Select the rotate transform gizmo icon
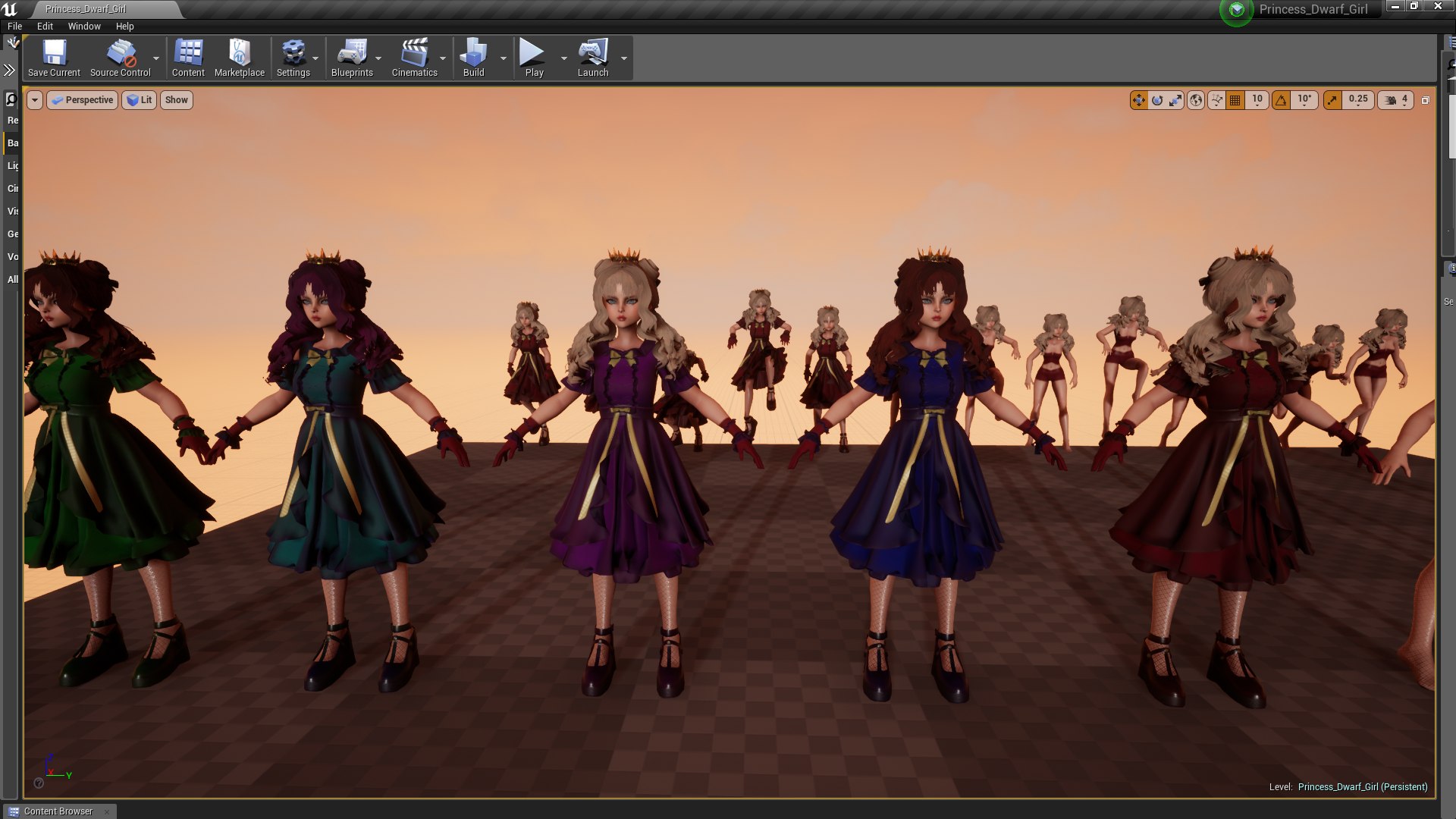Viewport: 1456px width, 819px height. [x=1157, y=100]
